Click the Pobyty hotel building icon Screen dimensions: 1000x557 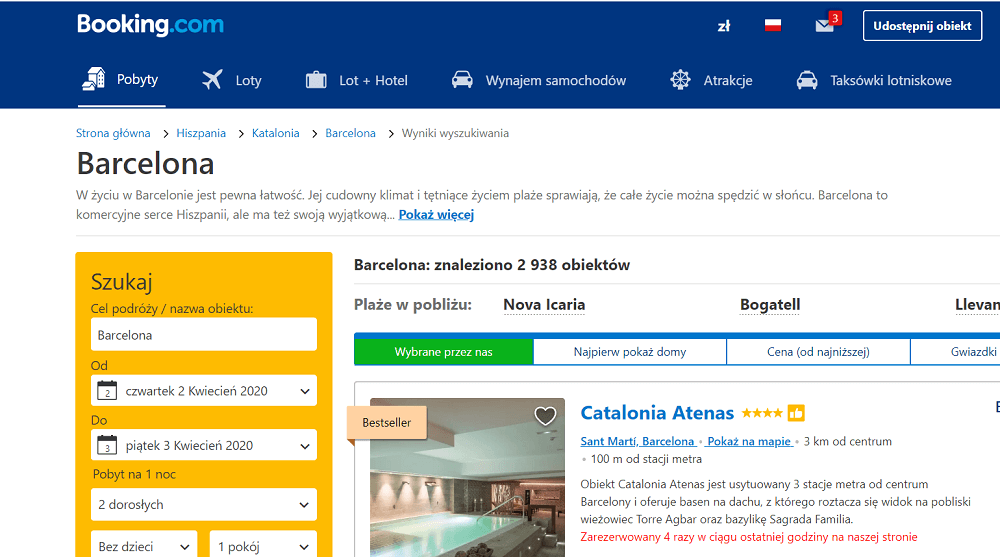[x=94, y=80]
